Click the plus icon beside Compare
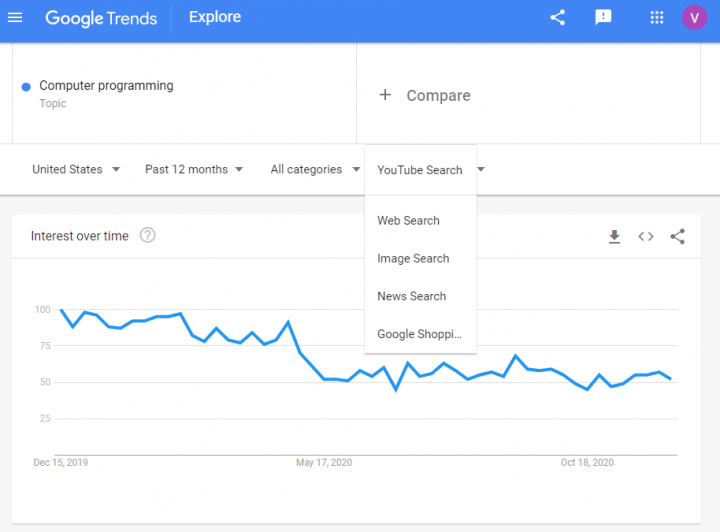This screenshot has width=720, height=532. [x=385, y=95]
